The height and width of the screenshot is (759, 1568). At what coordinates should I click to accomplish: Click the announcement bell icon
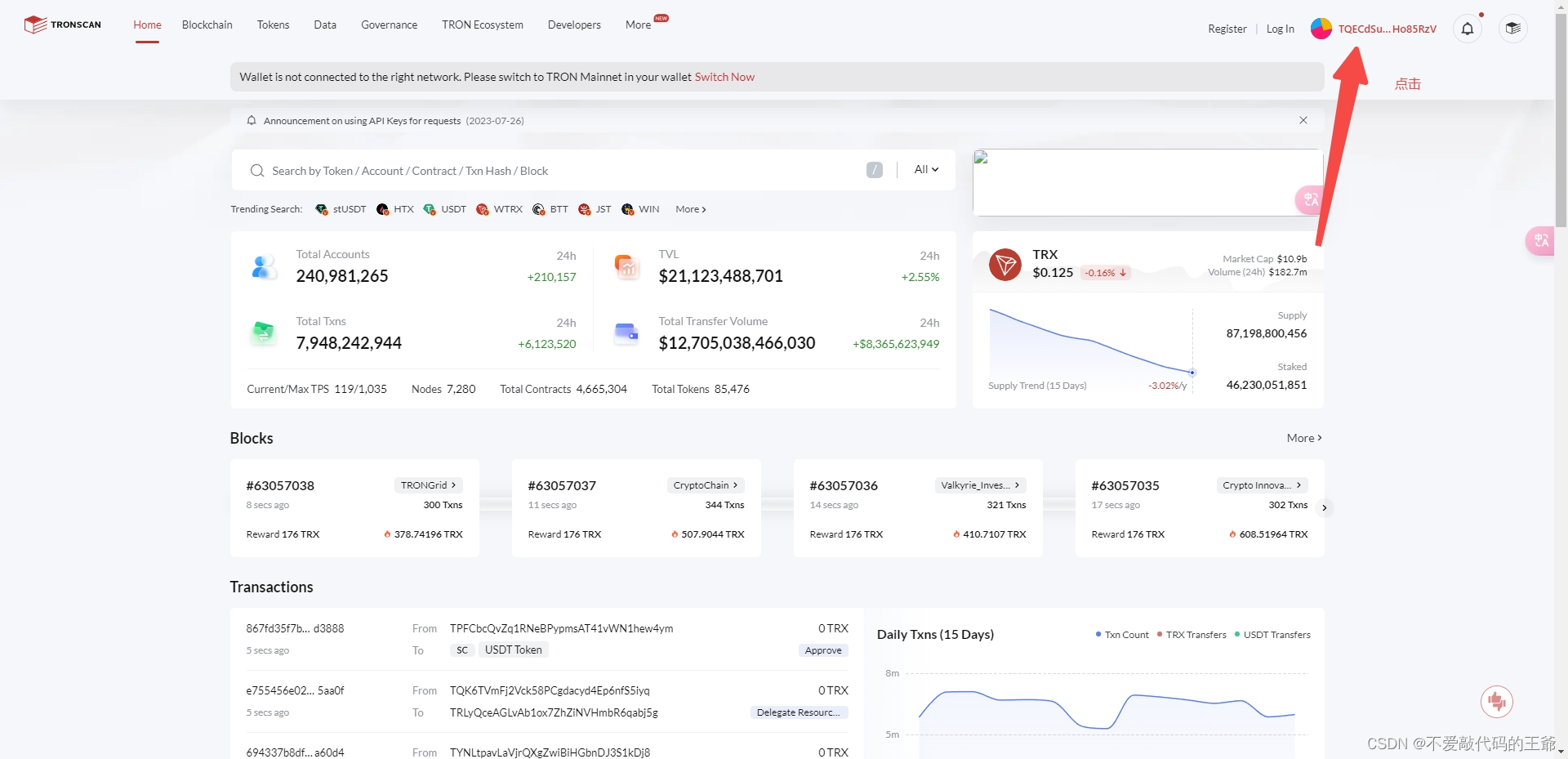tap(252, 121)
